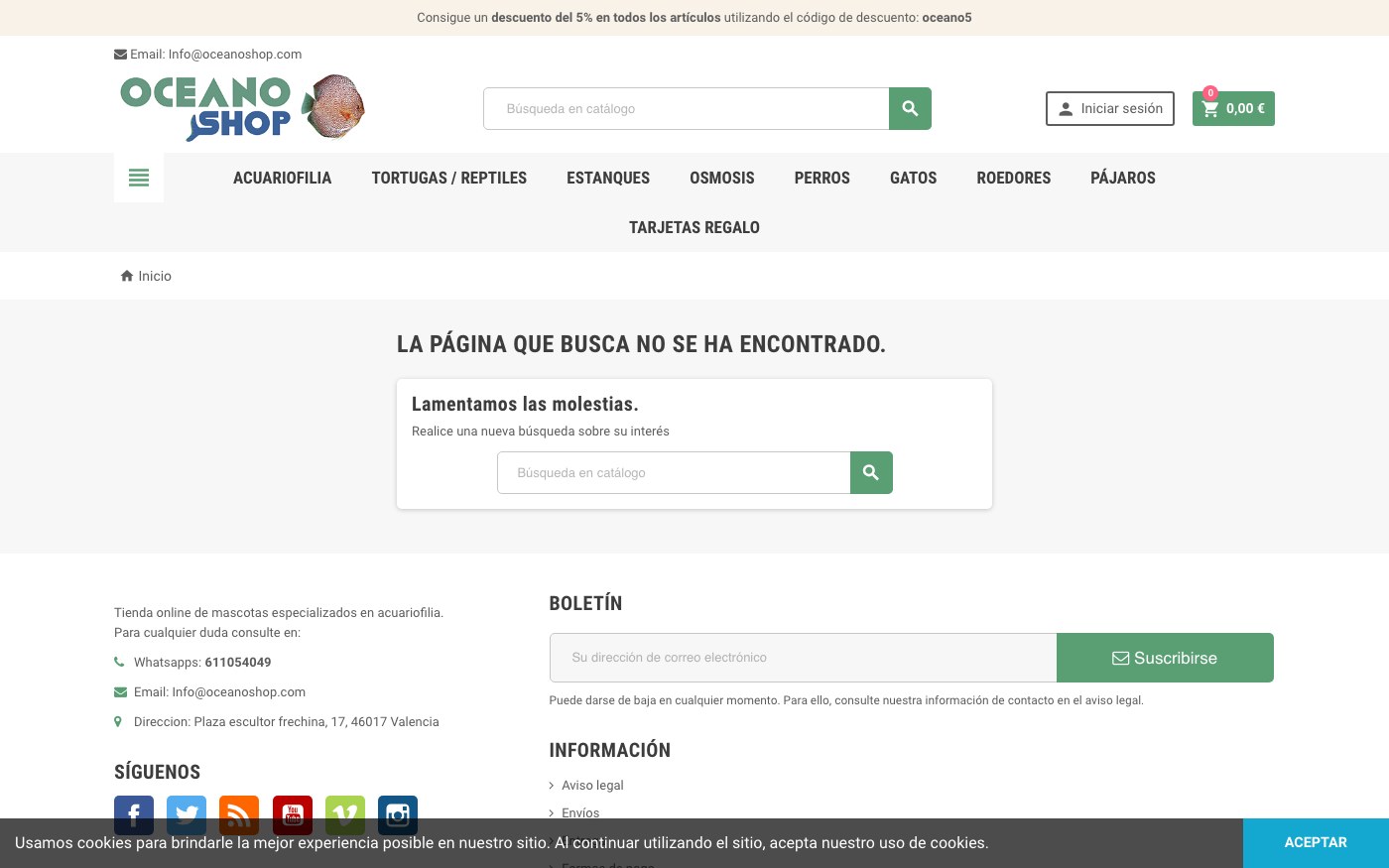This screenshot has height=868, width=1389.
Task: Open the hamburger category menu icon
Action: 139,178
